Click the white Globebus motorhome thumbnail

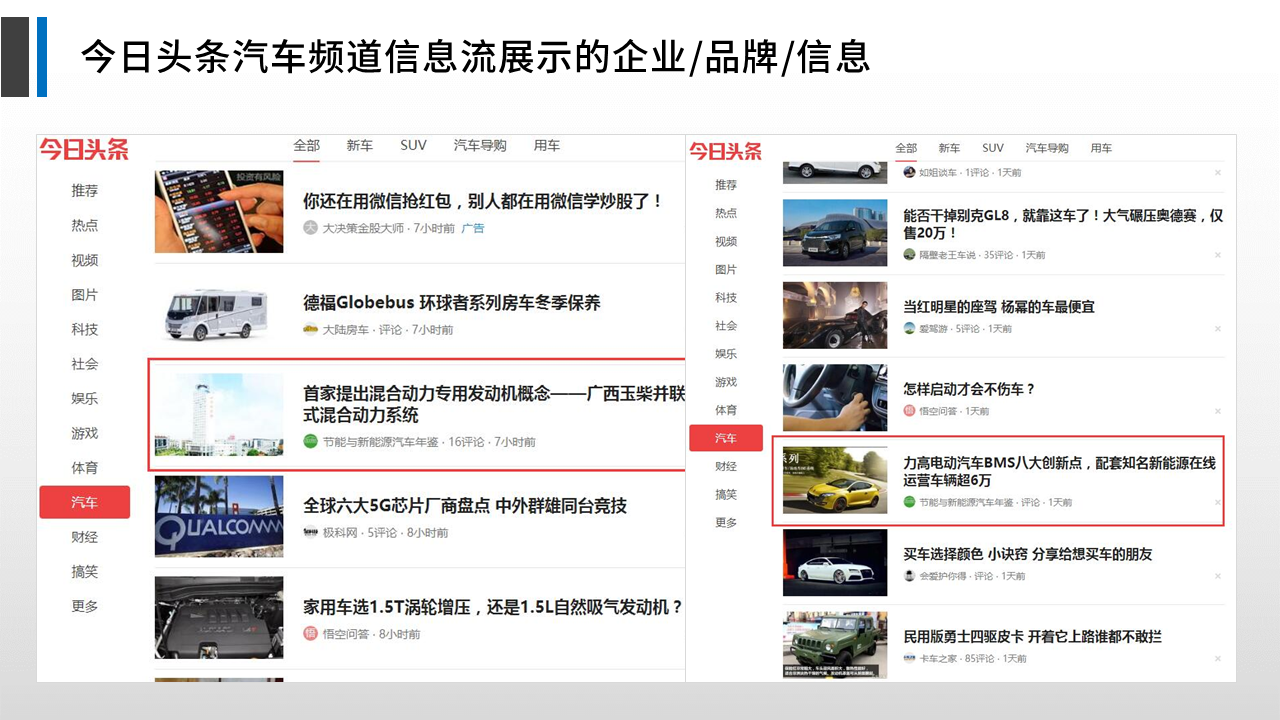point(219,313)
